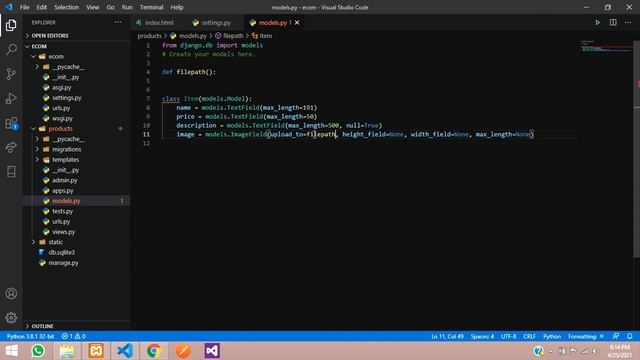Viewport: 640px width, 360px height.
Task: Open Manage gear settings menu
Action: 11,318
